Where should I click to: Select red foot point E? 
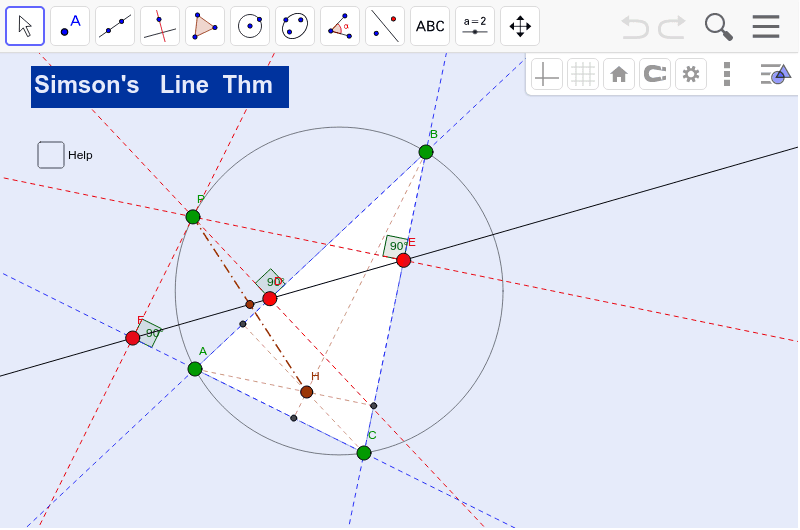pos(404,261)
